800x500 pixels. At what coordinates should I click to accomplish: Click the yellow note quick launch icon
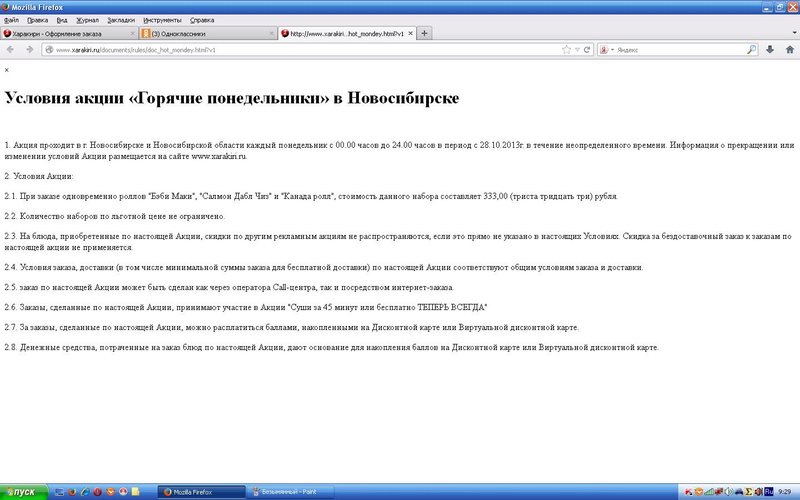click(135, 492)
